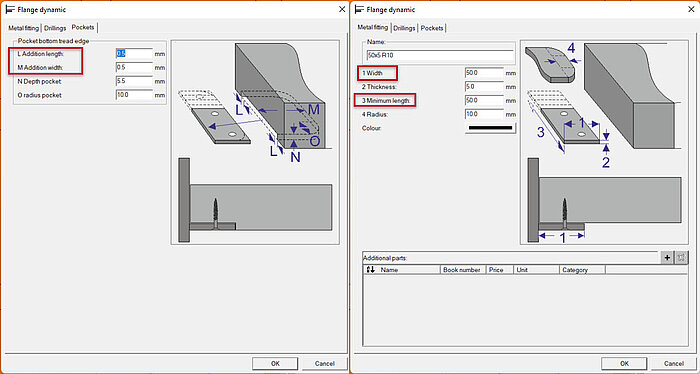Viewport: 700px width, 374px height.
Task: Click the 'Pocket bottom tread edge' group title
Action: (x=53, y=41)
